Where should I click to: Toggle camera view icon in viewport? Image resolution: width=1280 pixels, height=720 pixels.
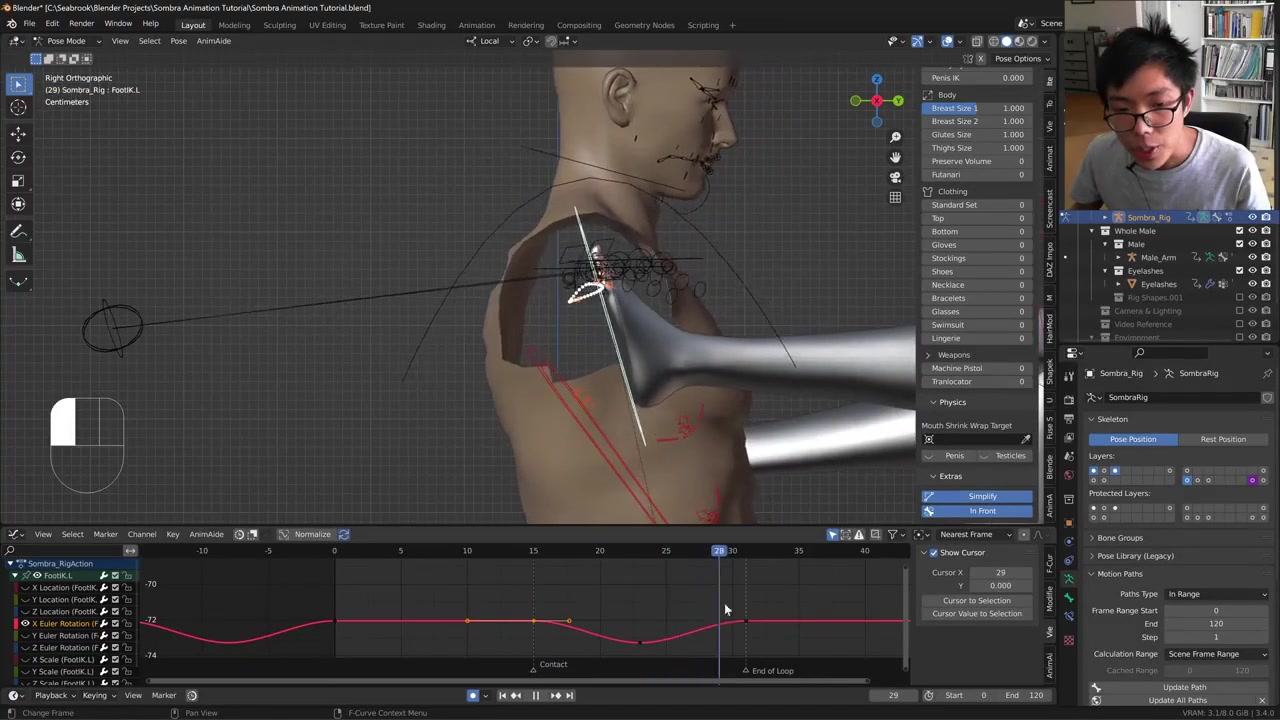[x=895, y=177]
